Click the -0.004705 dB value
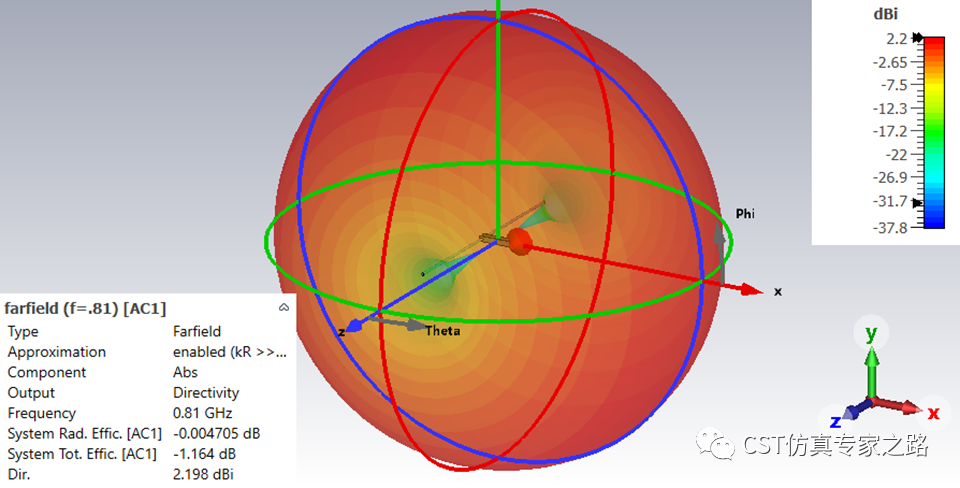 click(x=216, y=434)
